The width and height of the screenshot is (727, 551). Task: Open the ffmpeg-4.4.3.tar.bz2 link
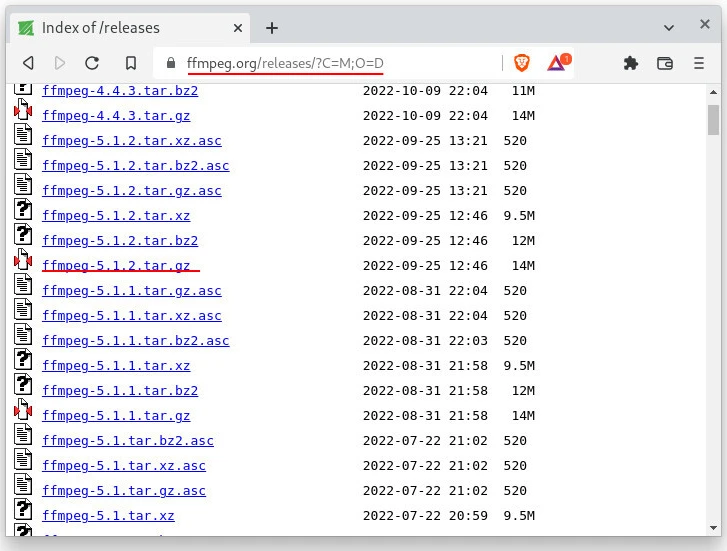pyautogui.click(x=120, y=90)
